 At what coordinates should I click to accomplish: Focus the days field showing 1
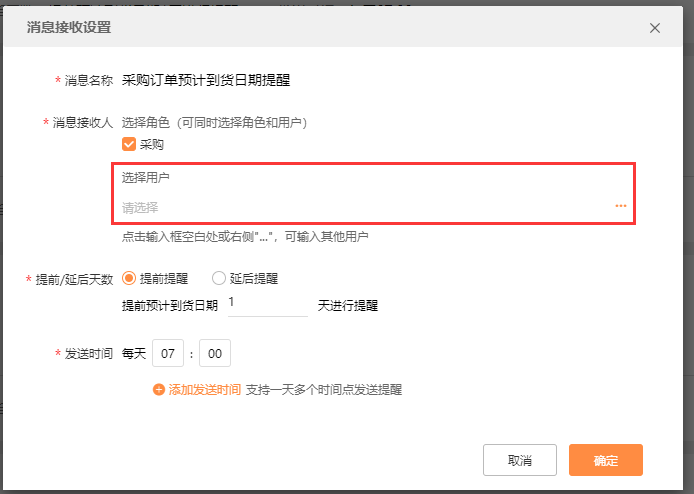point(266,303)
